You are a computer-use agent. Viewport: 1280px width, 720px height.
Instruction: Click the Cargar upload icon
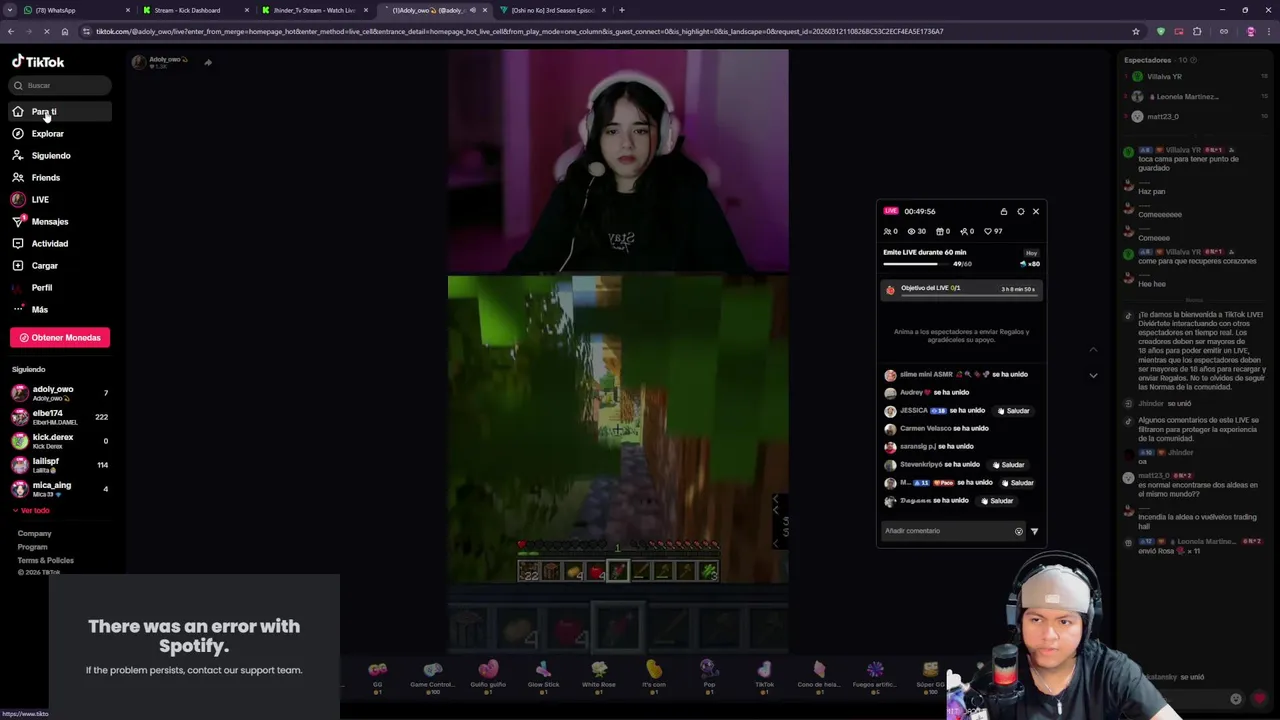tap(18, 266)
